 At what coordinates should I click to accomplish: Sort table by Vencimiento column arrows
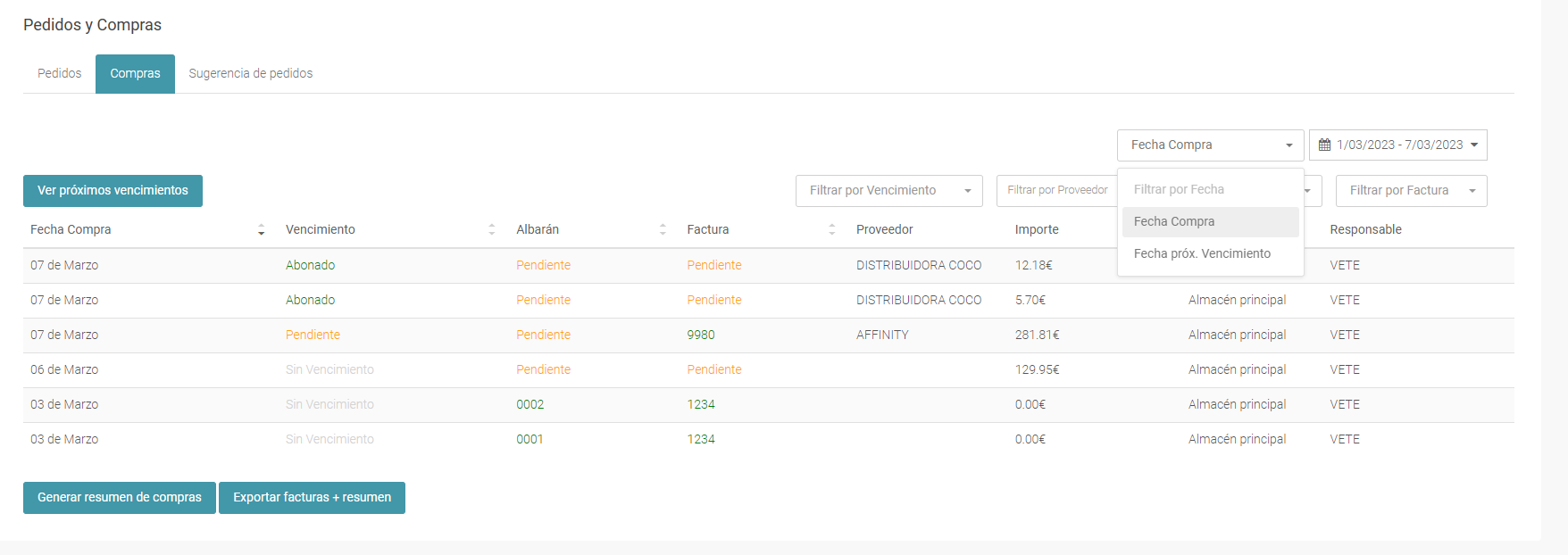[x=491, y=230]
